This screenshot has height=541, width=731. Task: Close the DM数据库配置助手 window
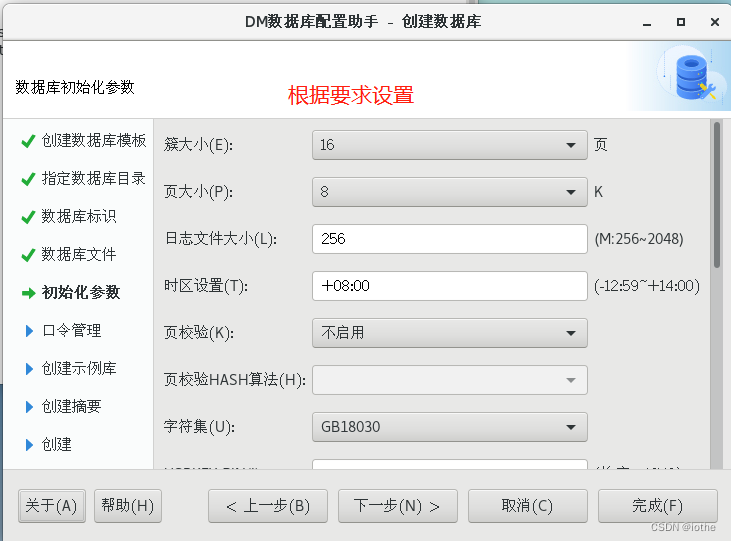(x=715, y=22)
